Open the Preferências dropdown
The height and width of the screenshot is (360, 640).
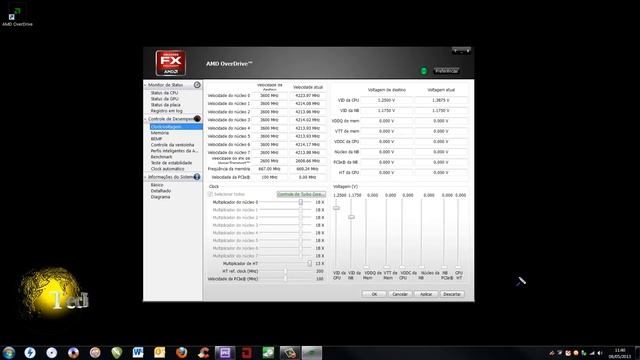446,71
